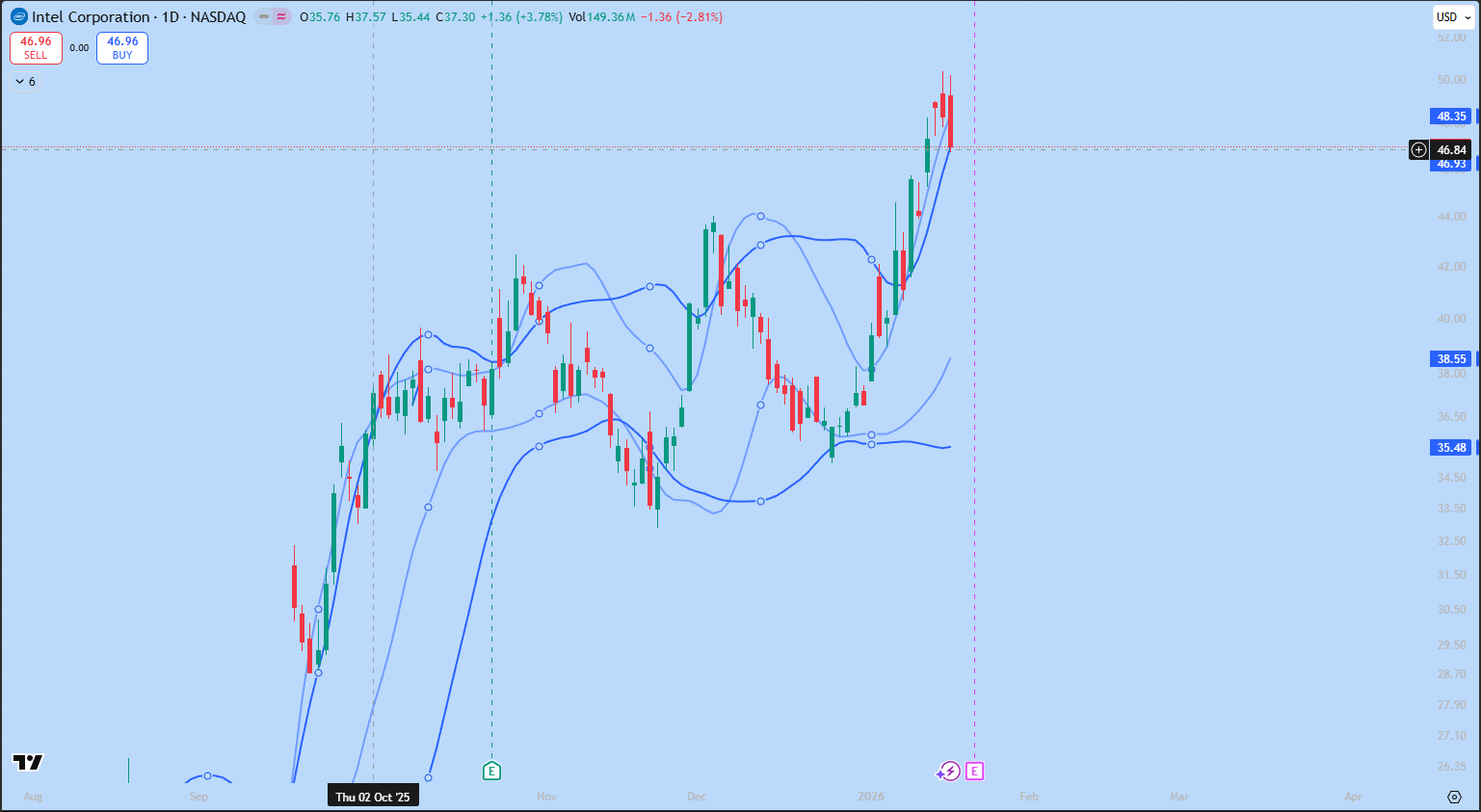This screenshot has height=812, width=1481.
Task: Click the pink ≈ symbol in the legend
Action: [280, 15]
